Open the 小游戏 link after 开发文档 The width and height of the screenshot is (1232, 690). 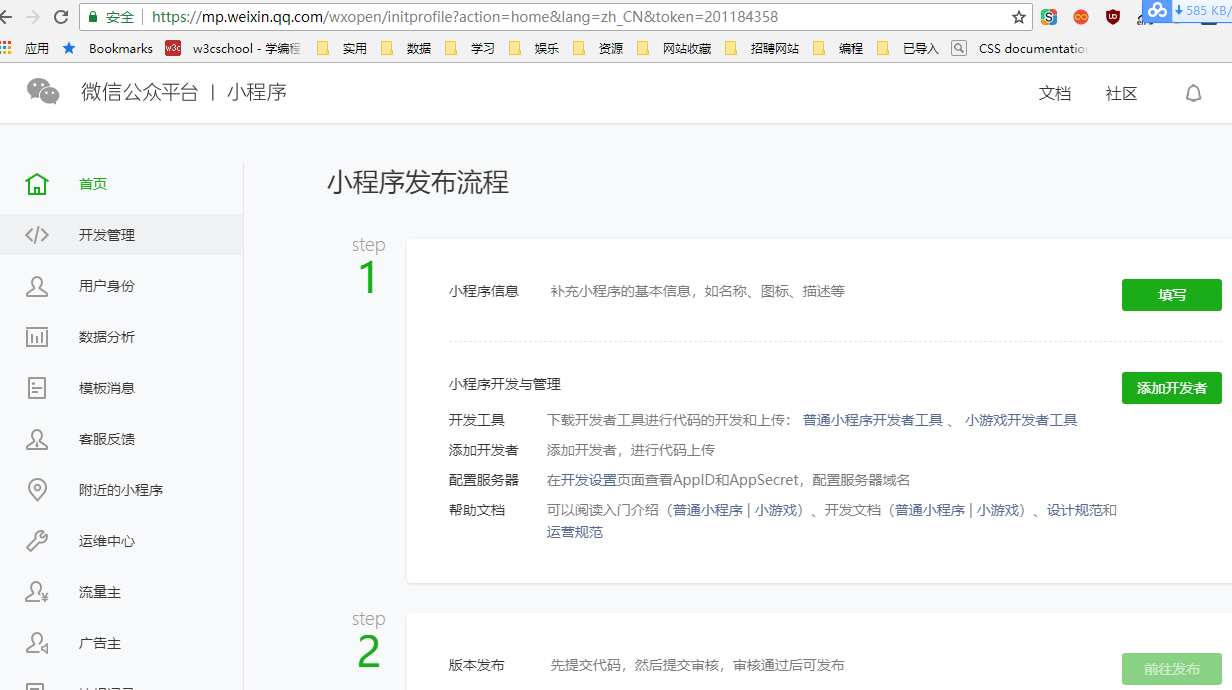tap(998, 510)
